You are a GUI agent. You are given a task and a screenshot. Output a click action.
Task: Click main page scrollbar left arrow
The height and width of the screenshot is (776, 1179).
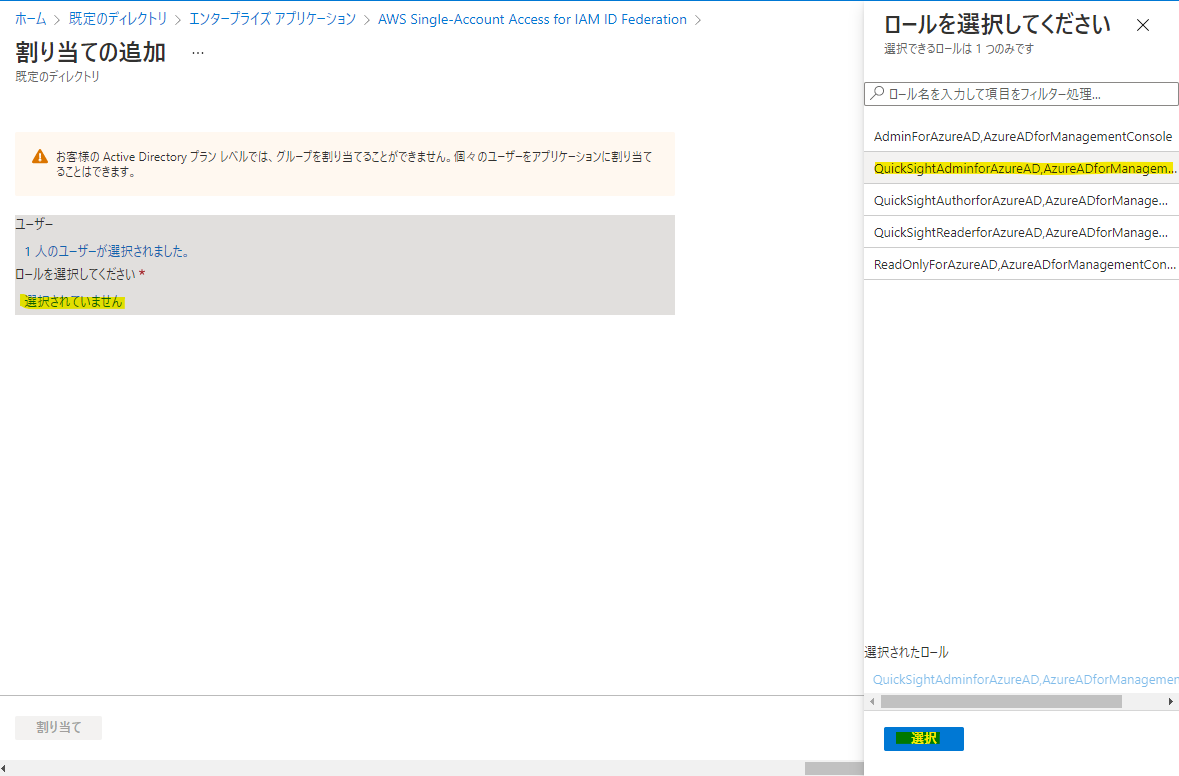[4, 768]
